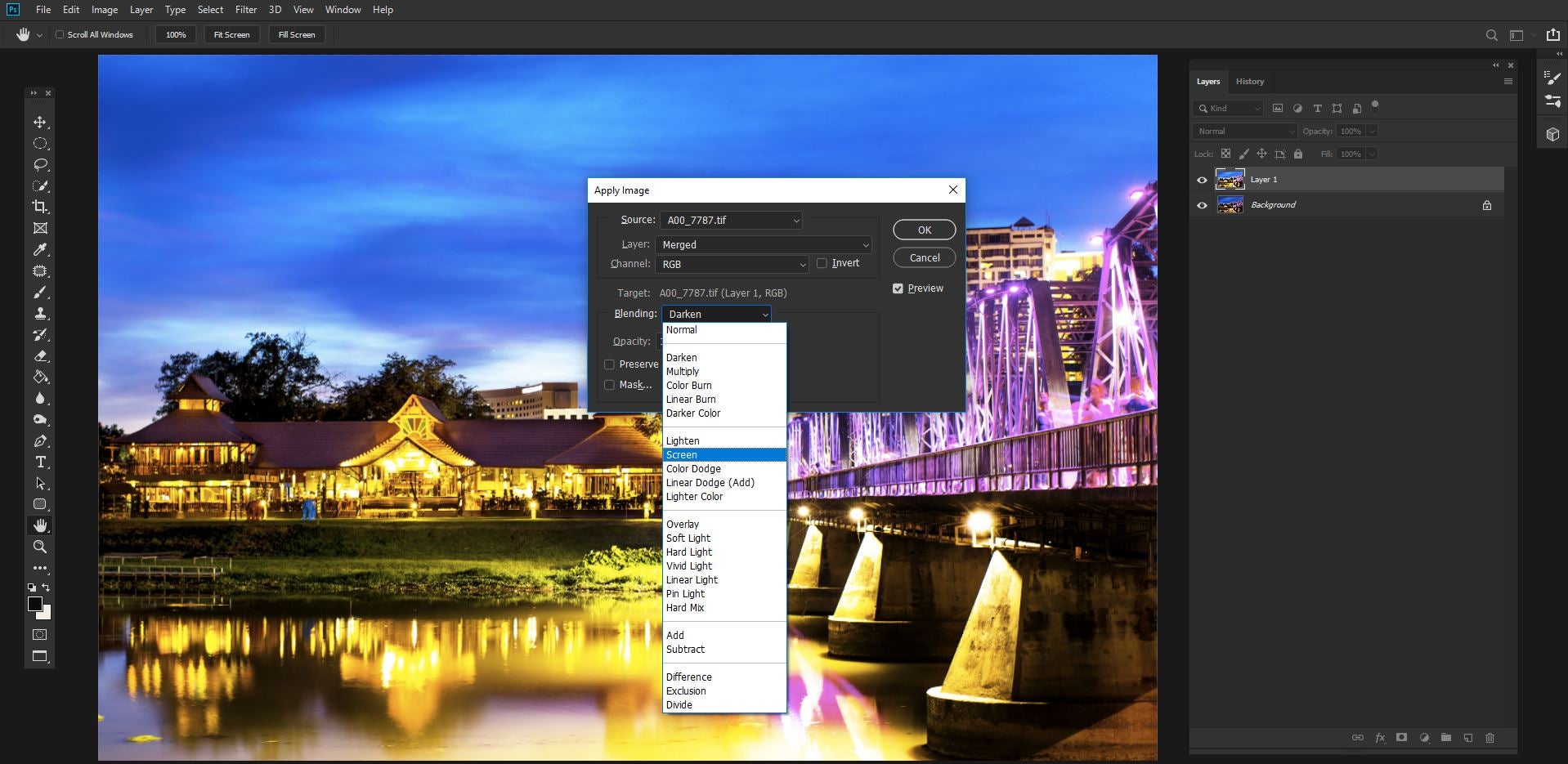Select the Zoom tool
The width and height of the screenshot is (1568, 764).
click(x=38, y=547)
